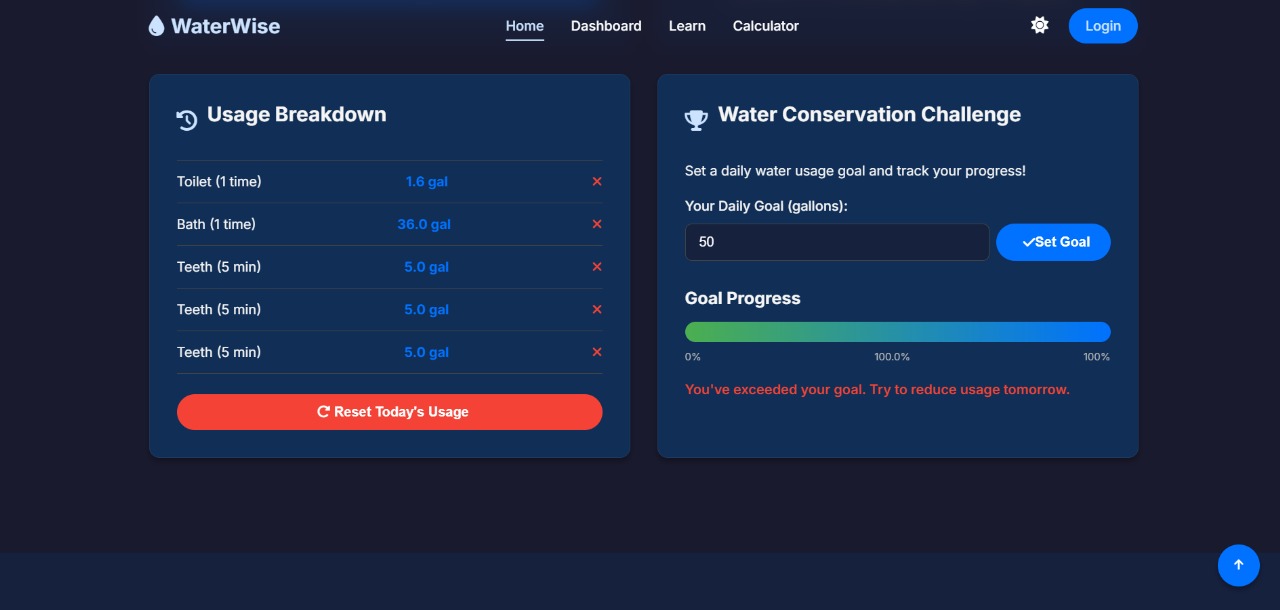Select the Bath (1 time) label
Viewport: 1280px width, 610px height.
(216, 224)
